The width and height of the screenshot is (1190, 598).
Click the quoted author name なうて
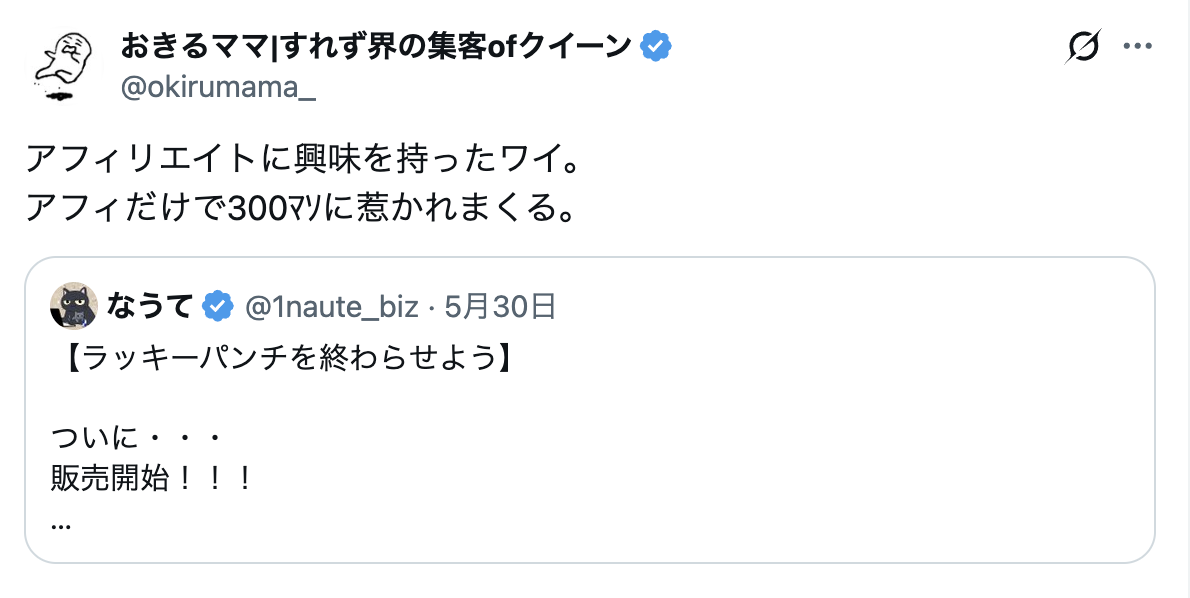point(148,307)
